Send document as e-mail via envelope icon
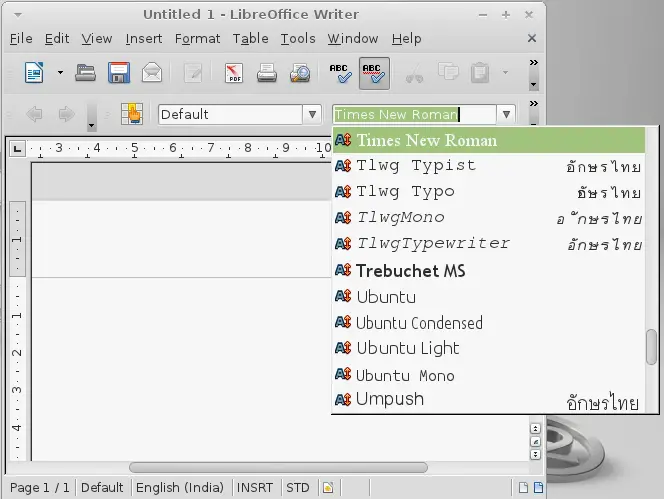The height and width of the screenshot is (499, 664). point(152,73)
